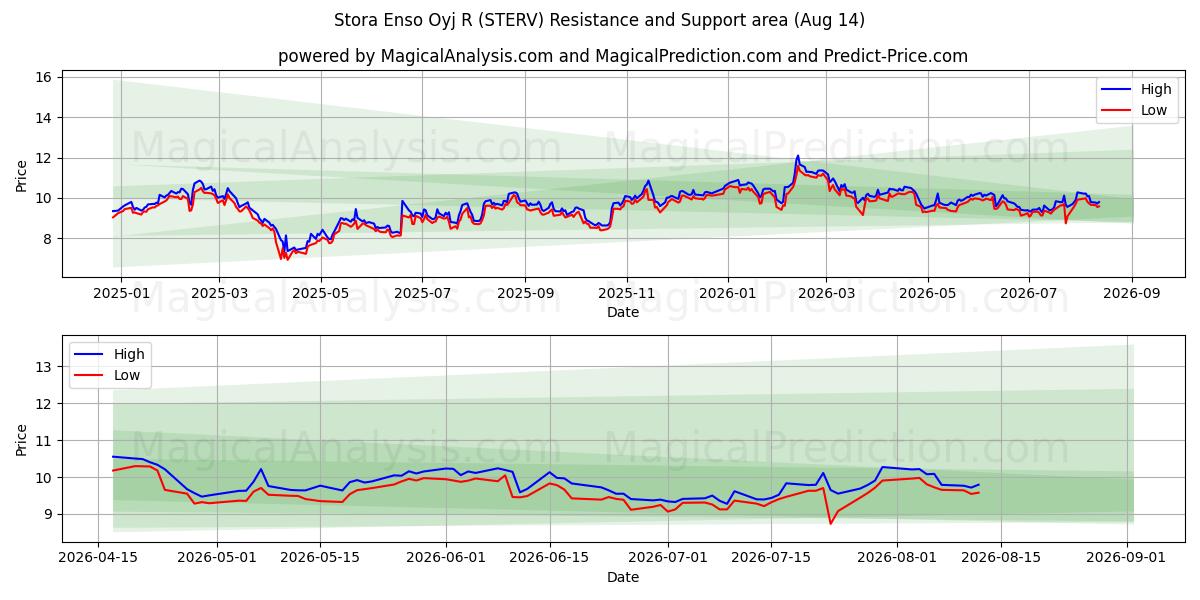
Task: Click the '2025-07' tick label
Action: [x=421, y=294]
